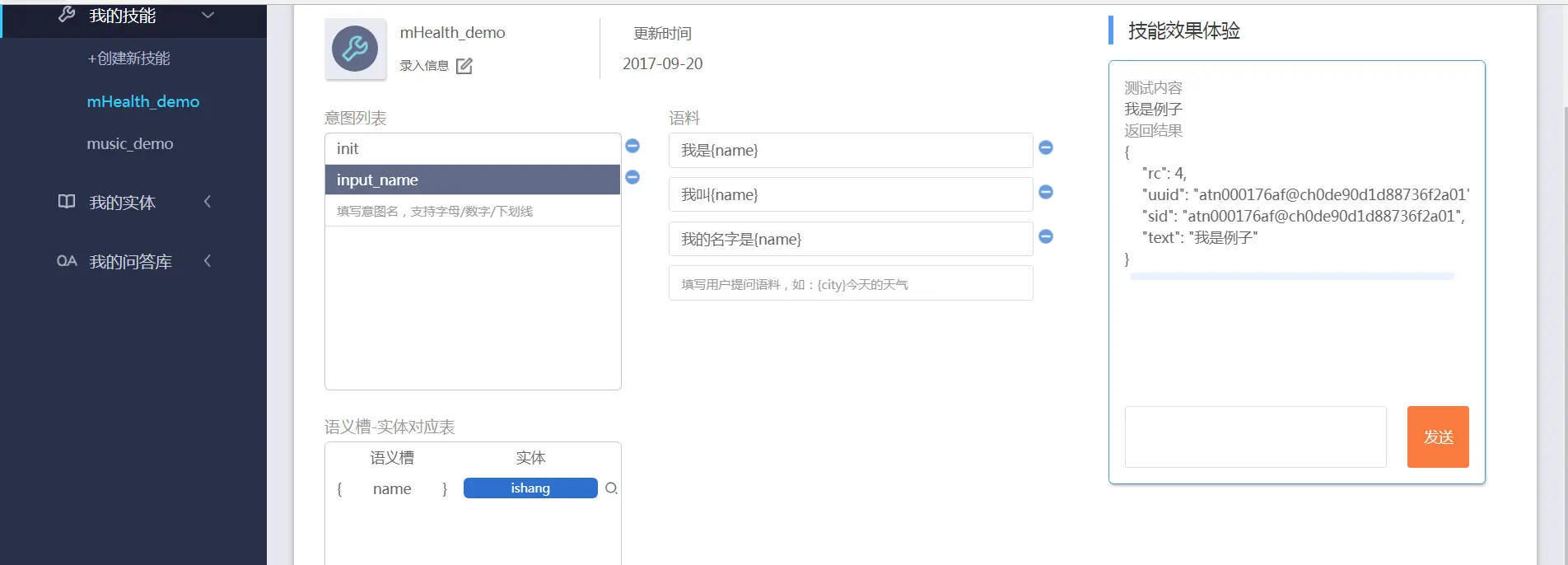The width and height of the screenshot is (1568, 565).
Task: Click the orange 发送 button
Action: click(1438, 437)
